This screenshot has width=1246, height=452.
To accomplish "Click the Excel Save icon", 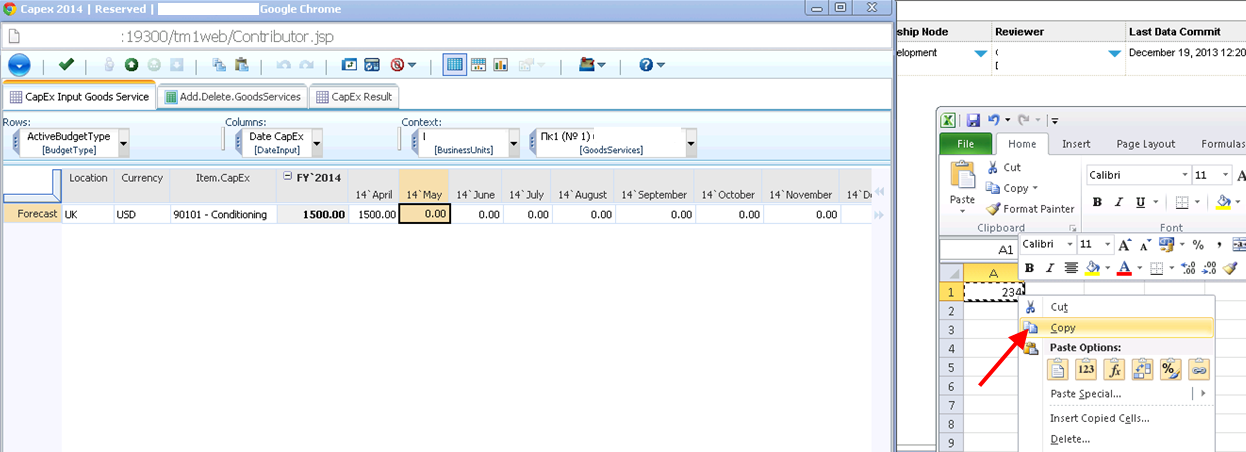I will [x=973, y=119].
